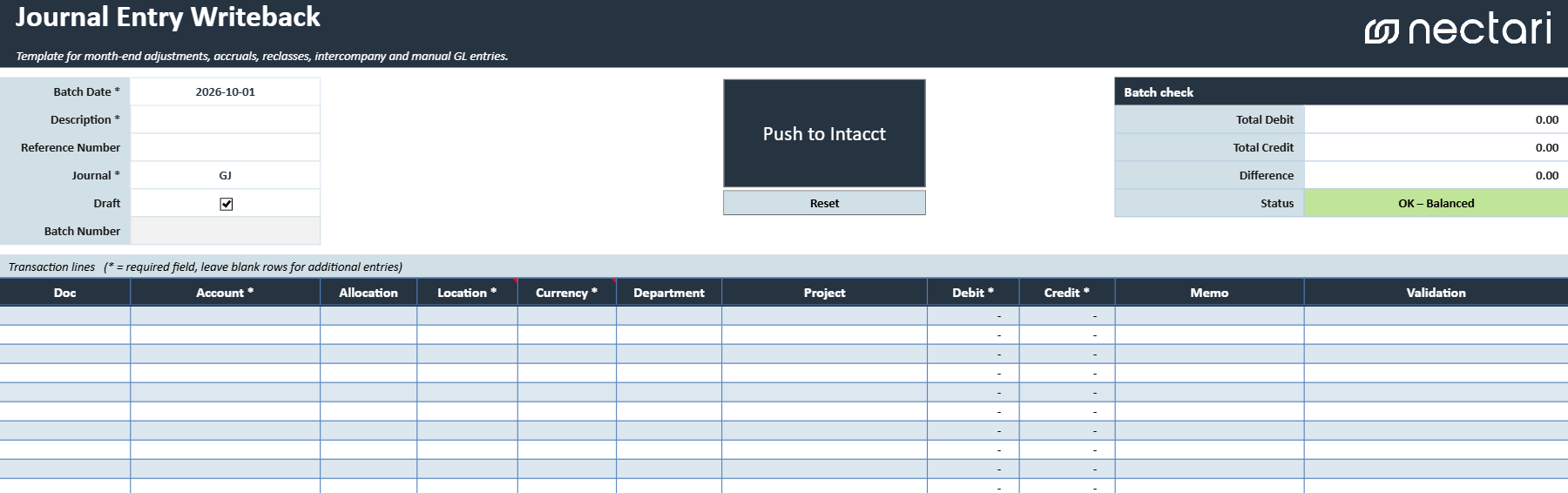Click the Difference label
This screenshot has width=1568, height=493.
[1267, 175]
